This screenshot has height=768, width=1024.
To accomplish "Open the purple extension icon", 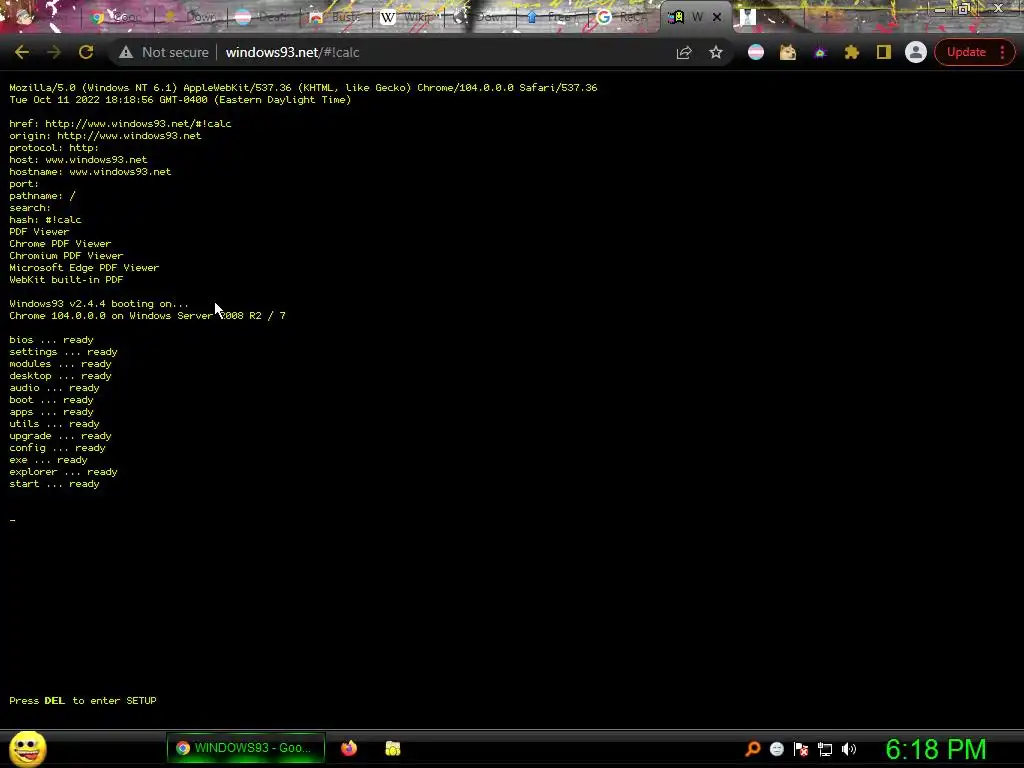I will [x=820, y=52].
